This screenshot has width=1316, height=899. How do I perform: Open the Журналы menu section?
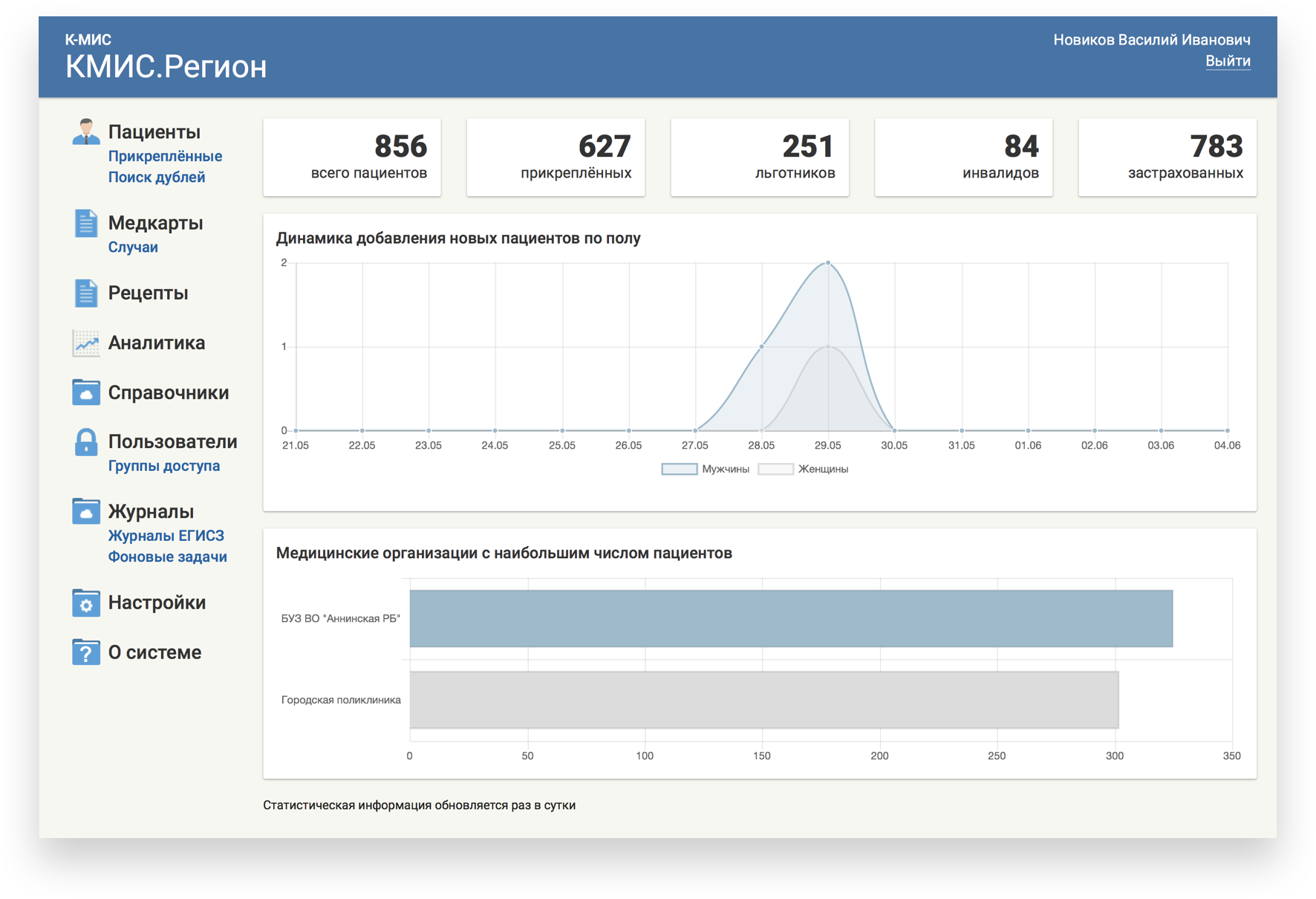tap(151, 511)
